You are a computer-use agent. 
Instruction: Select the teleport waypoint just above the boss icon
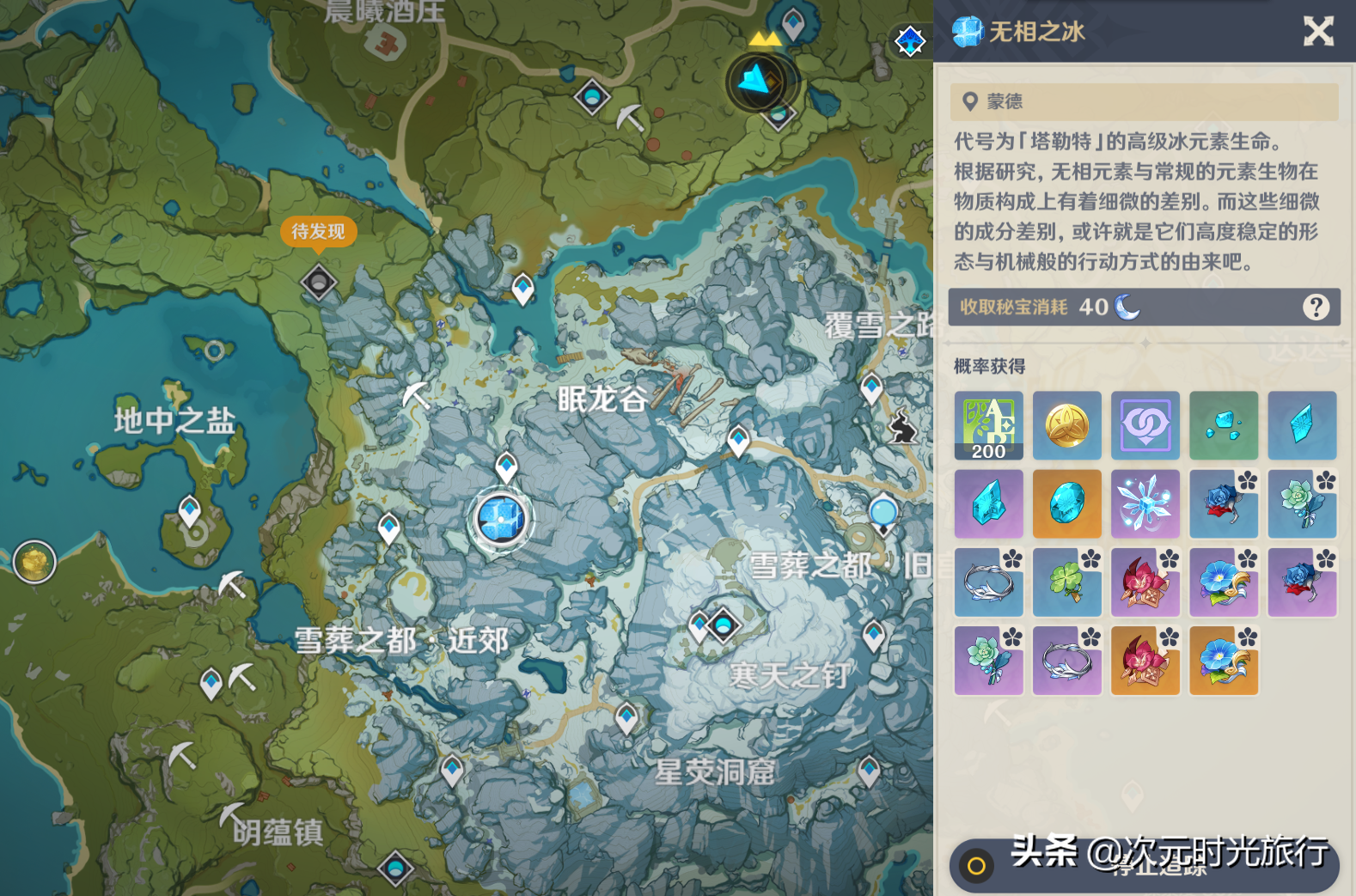(507, 467)
